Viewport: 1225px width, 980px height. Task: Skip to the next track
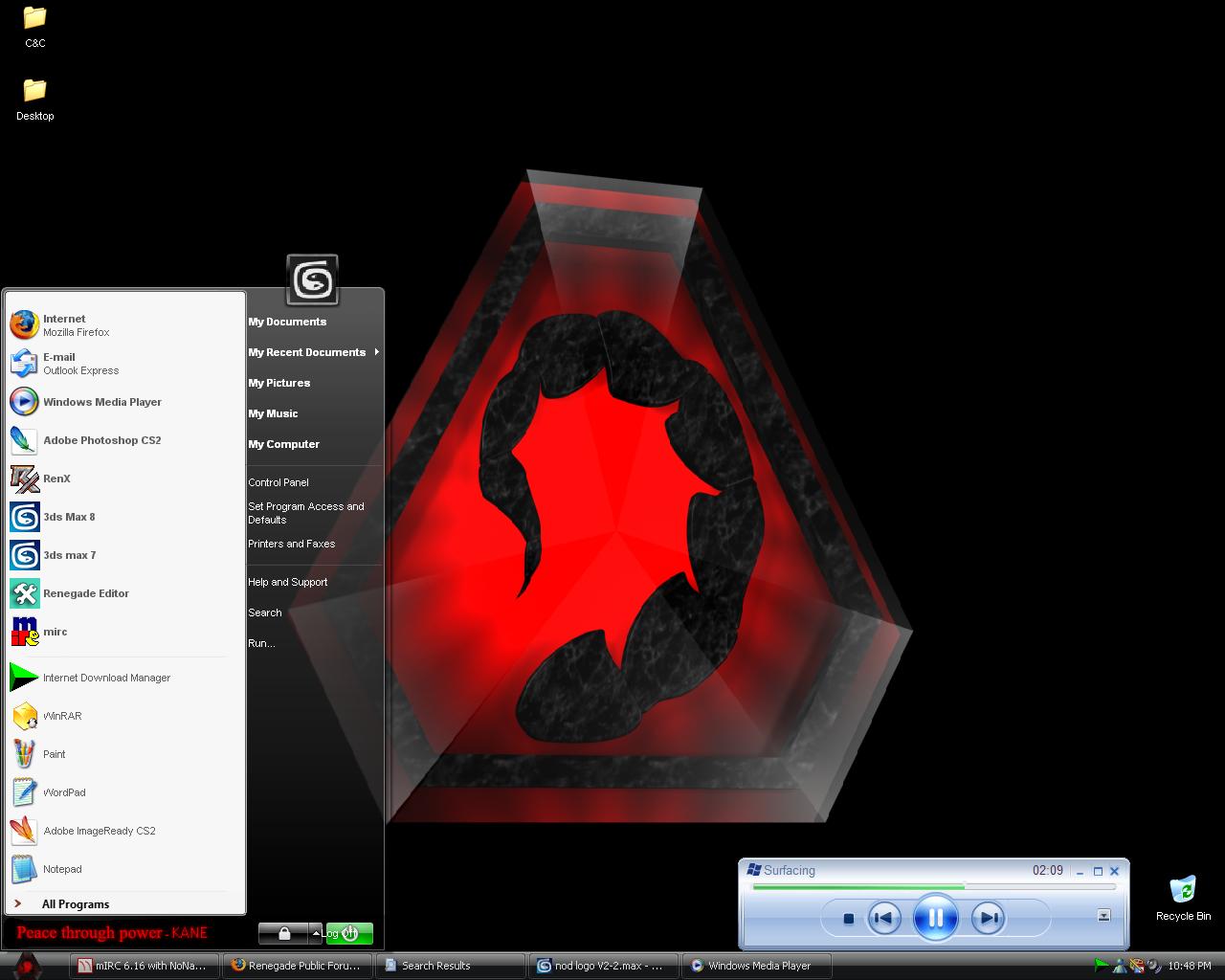point(988,919)
